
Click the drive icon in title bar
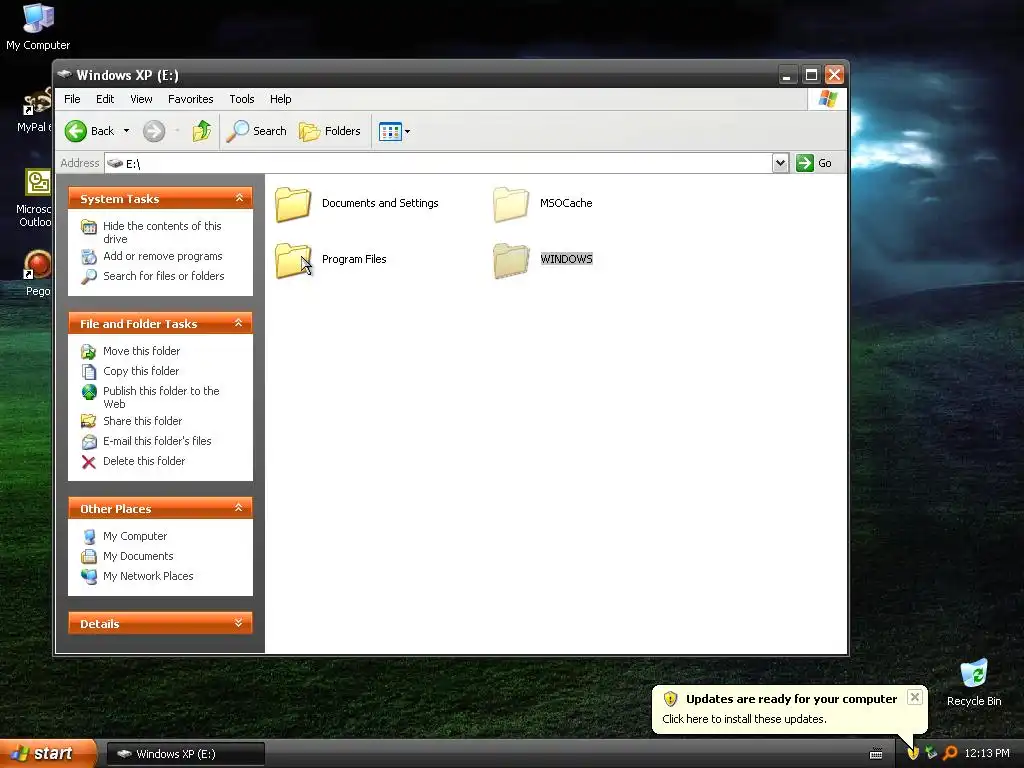point(64,74)
